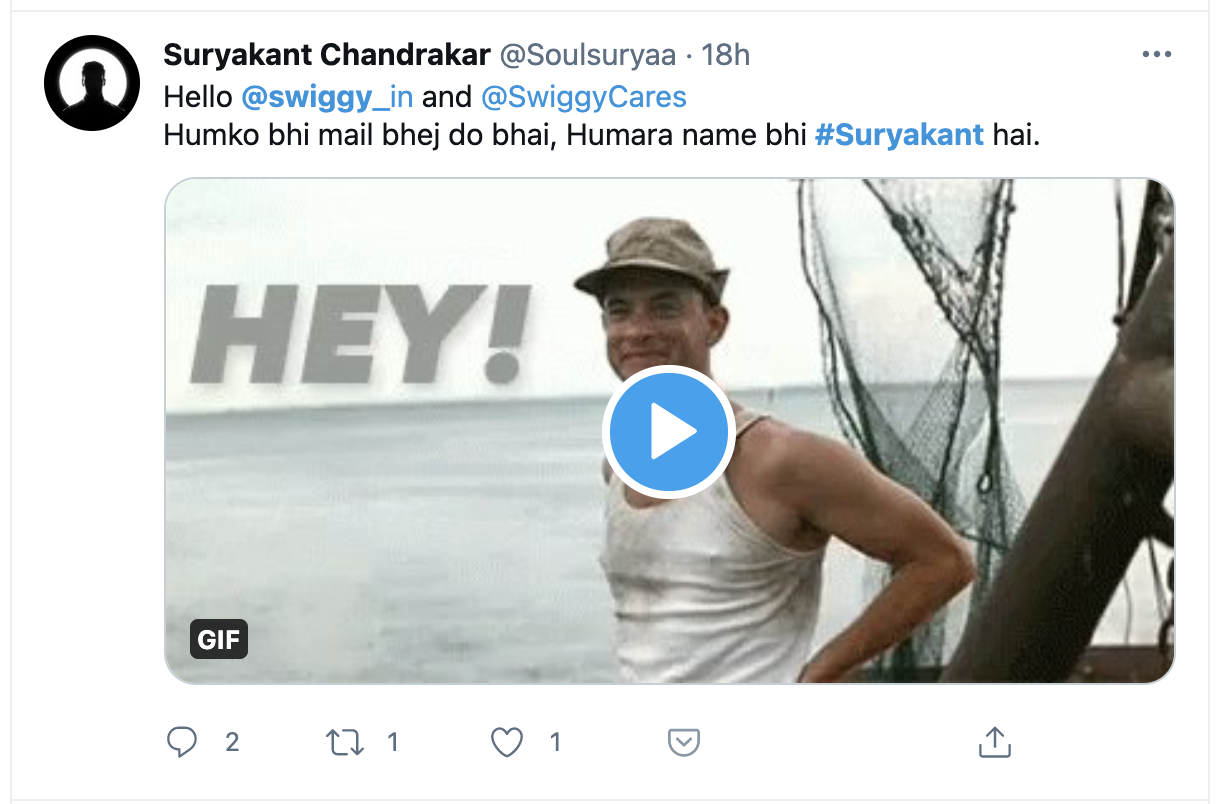Open Suryakant Chandrakar's profile picture

[x=91, y=83]
